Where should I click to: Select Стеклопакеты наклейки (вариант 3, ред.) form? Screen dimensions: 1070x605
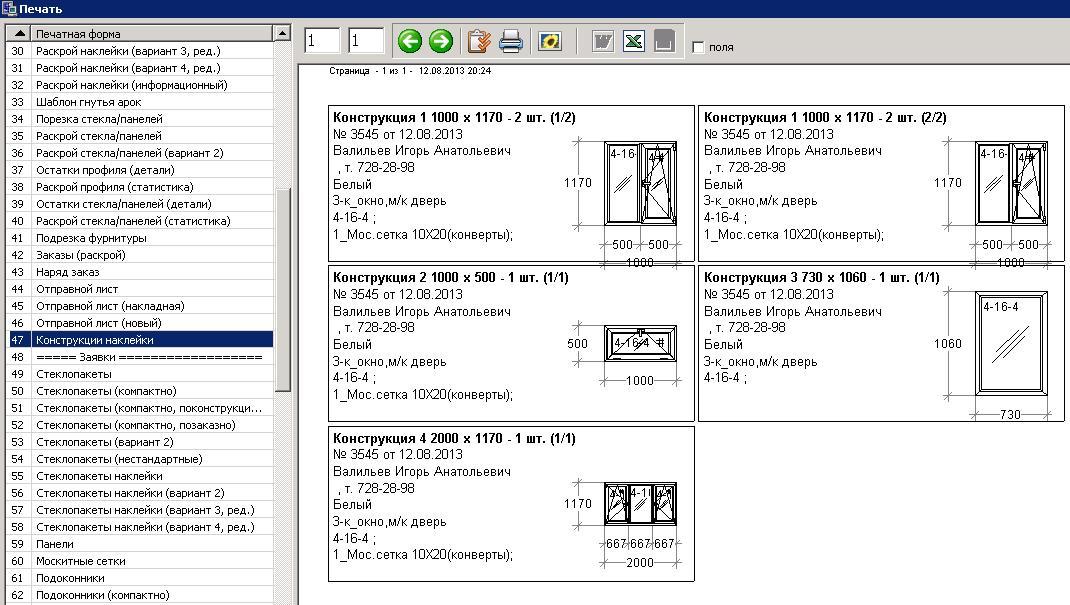tap(140, 510)
